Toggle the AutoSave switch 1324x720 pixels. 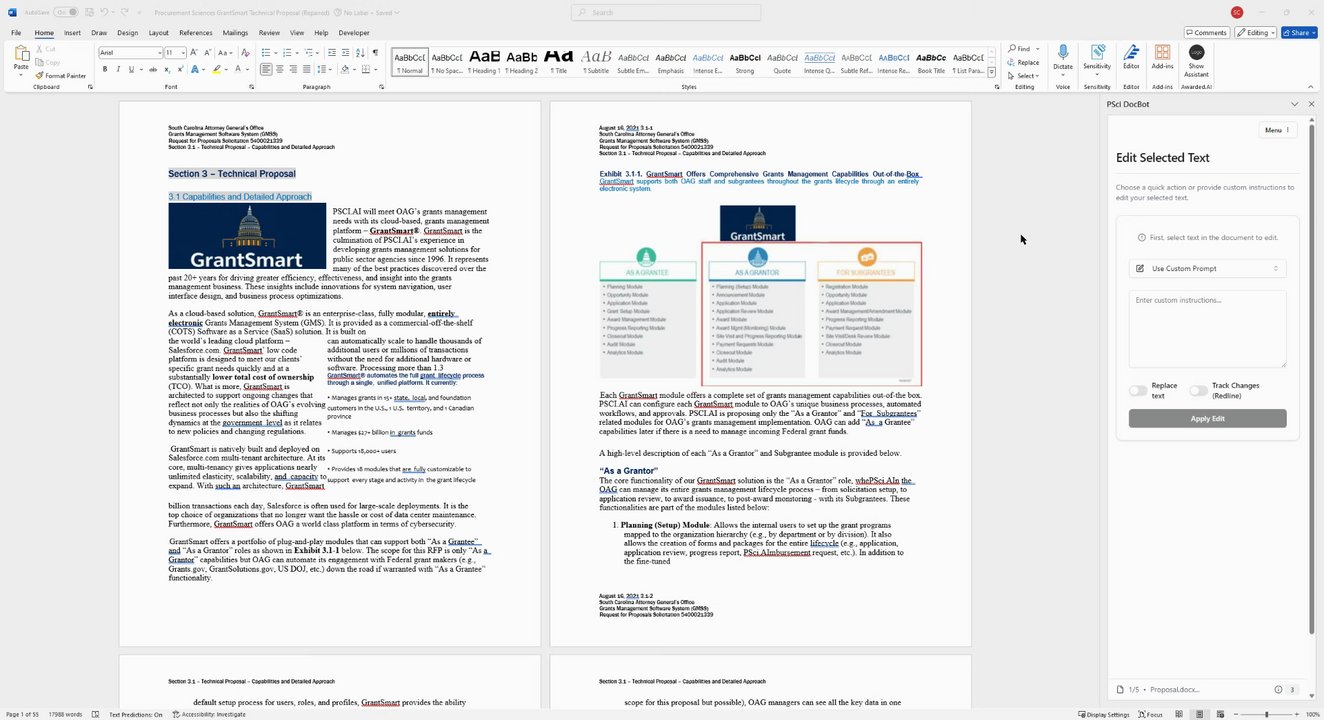66,12
